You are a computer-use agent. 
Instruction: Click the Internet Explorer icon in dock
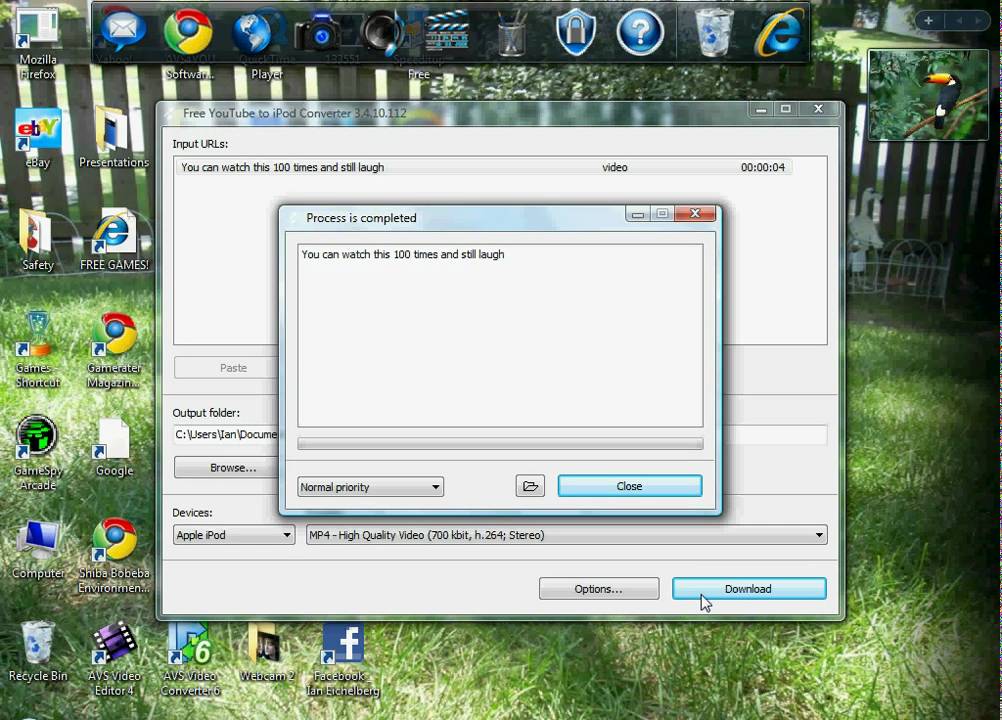click(780, 32)
